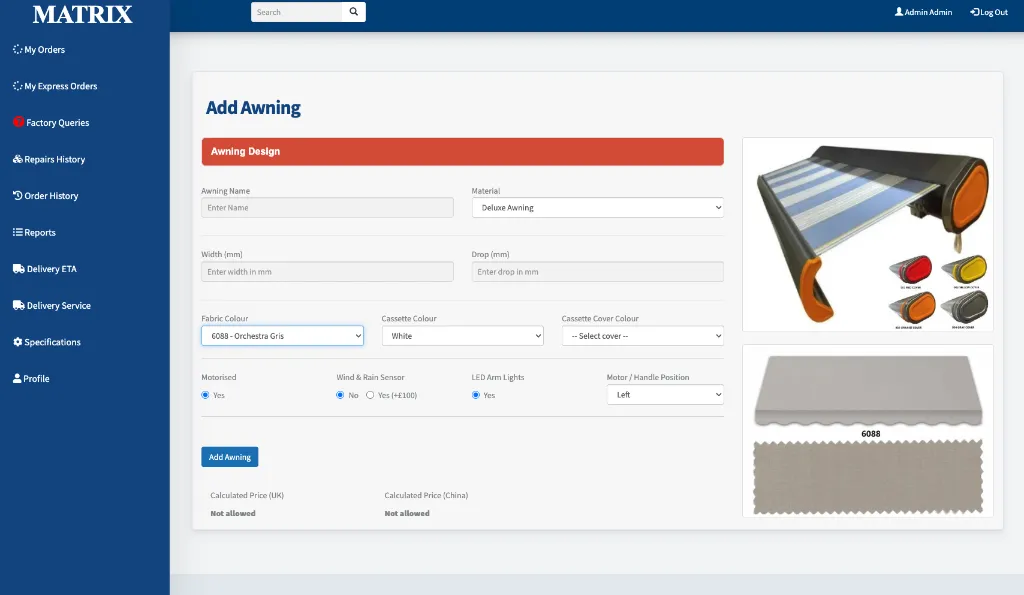Image resolution: width=1024 pixels, height=595 pixels.
Task: Open the Motor / Handle Position dropdown
Action: tap(665, 394)
